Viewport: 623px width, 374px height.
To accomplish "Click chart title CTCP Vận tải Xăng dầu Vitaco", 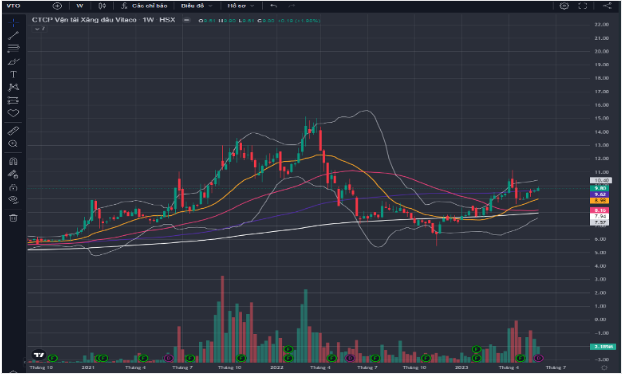I will 84,19.
